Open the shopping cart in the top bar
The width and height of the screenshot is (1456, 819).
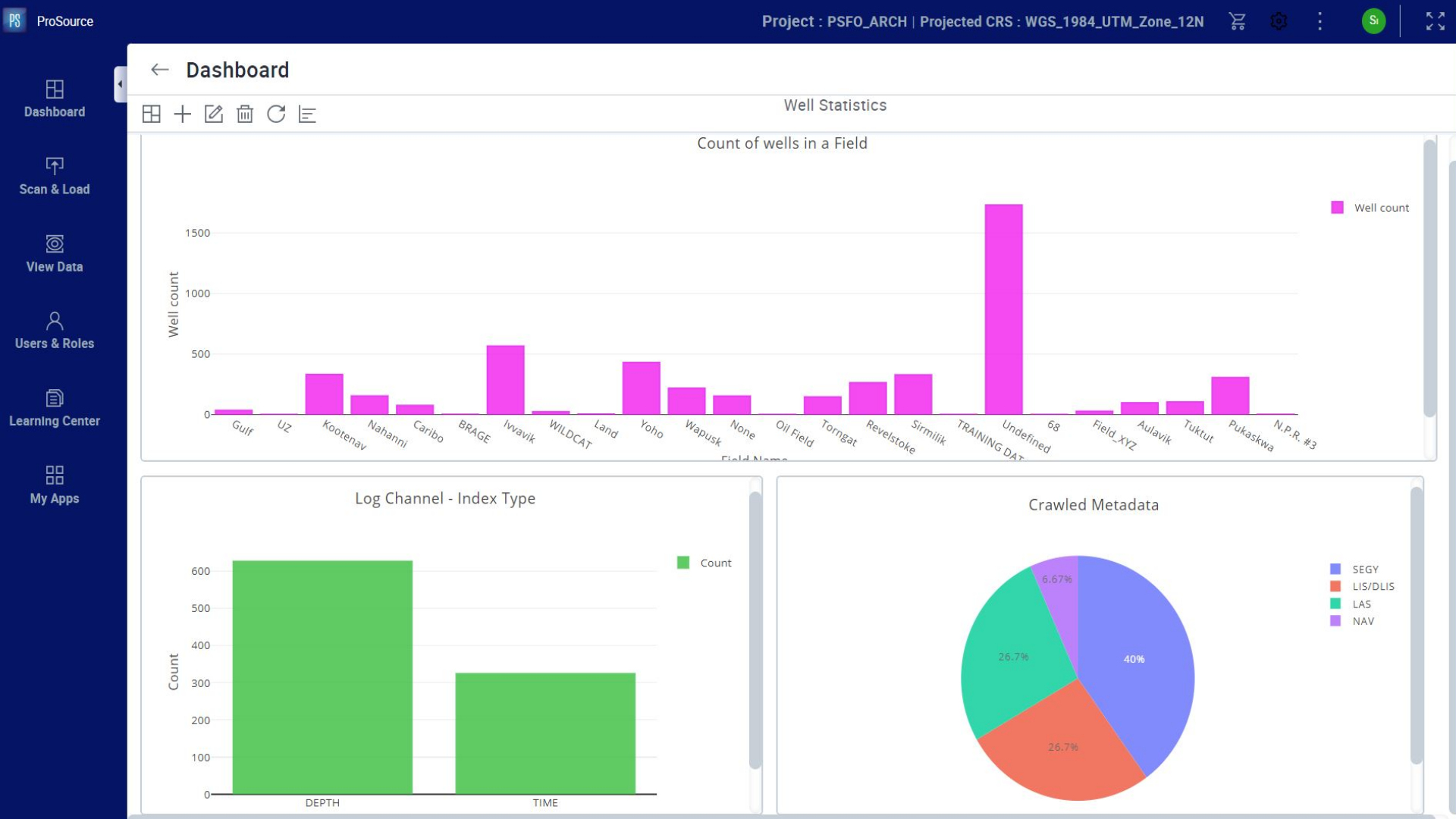pos(1238,21)
